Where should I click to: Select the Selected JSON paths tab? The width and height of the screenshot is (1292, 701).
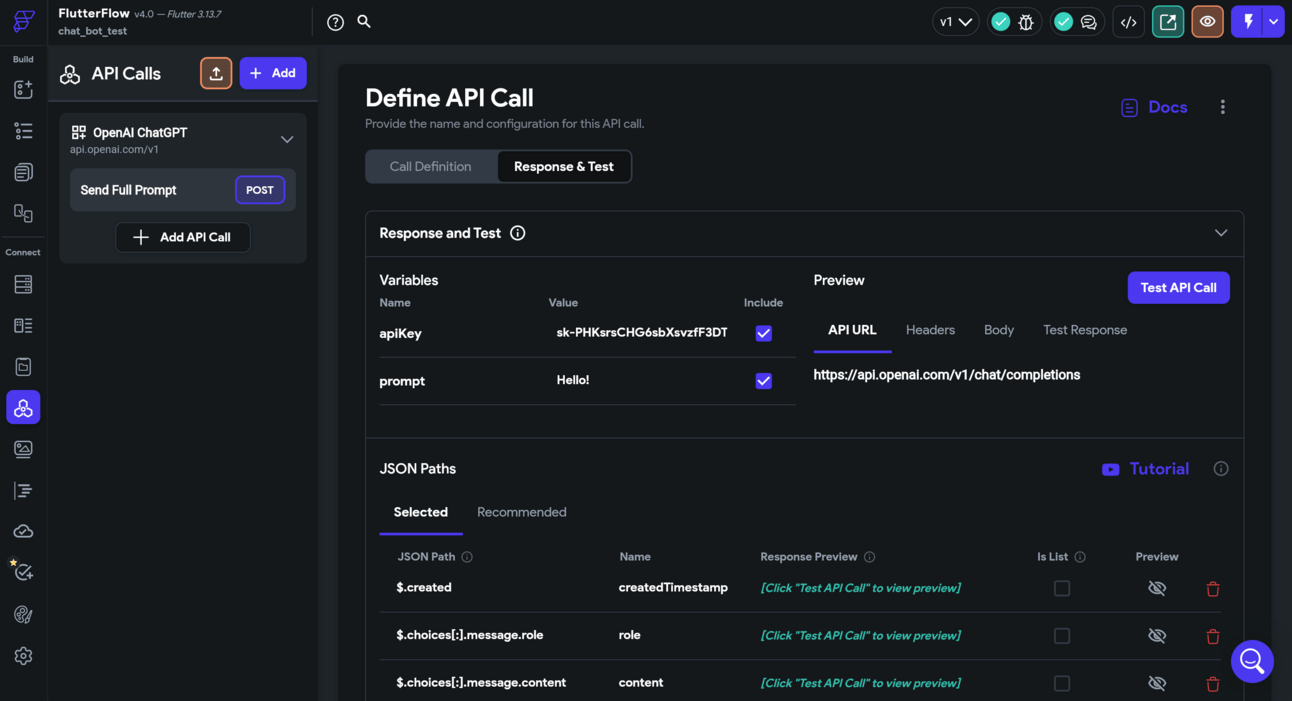(421, 513)
